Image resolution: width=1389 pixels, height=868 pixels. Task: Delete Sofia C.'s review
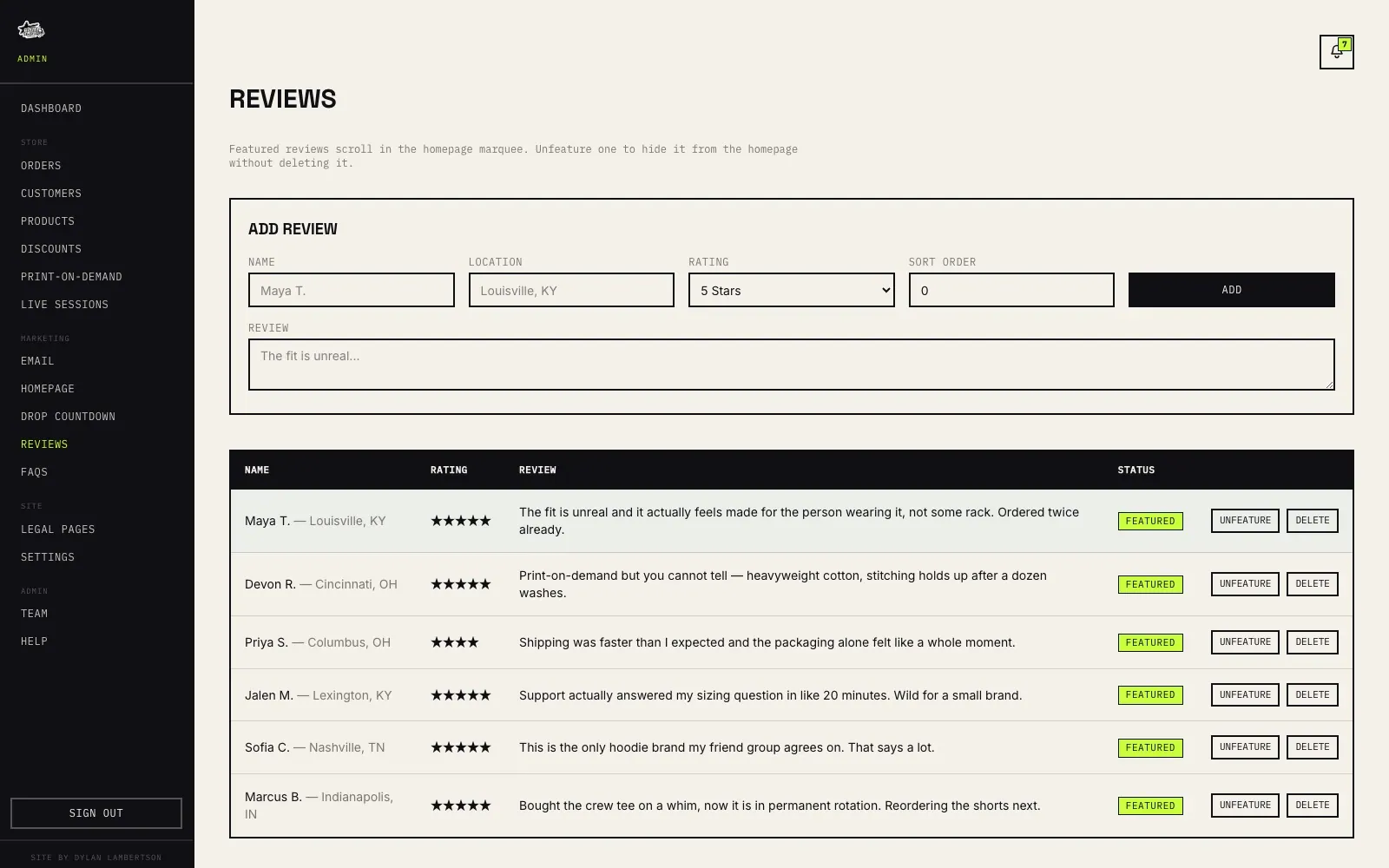pyautogui.click(x=1313, y=747)
